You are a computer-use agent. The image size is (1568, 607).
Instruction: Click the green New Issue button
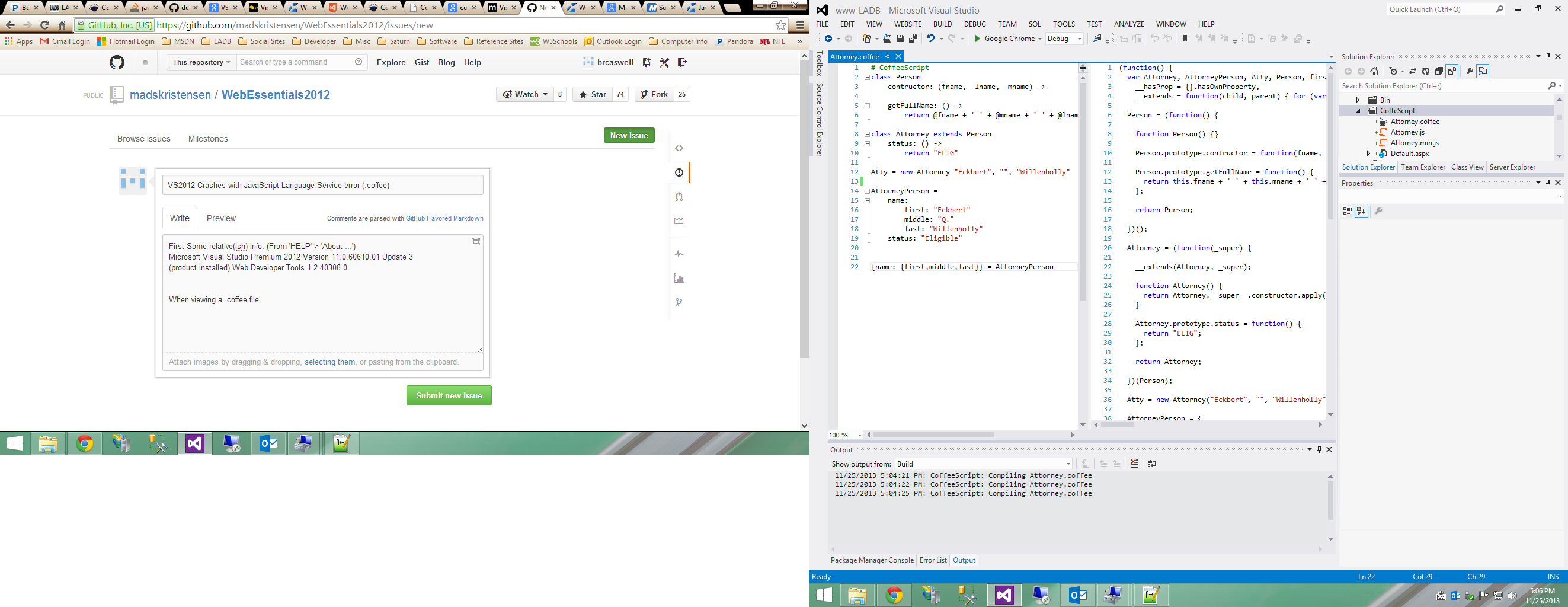[629, 135]
